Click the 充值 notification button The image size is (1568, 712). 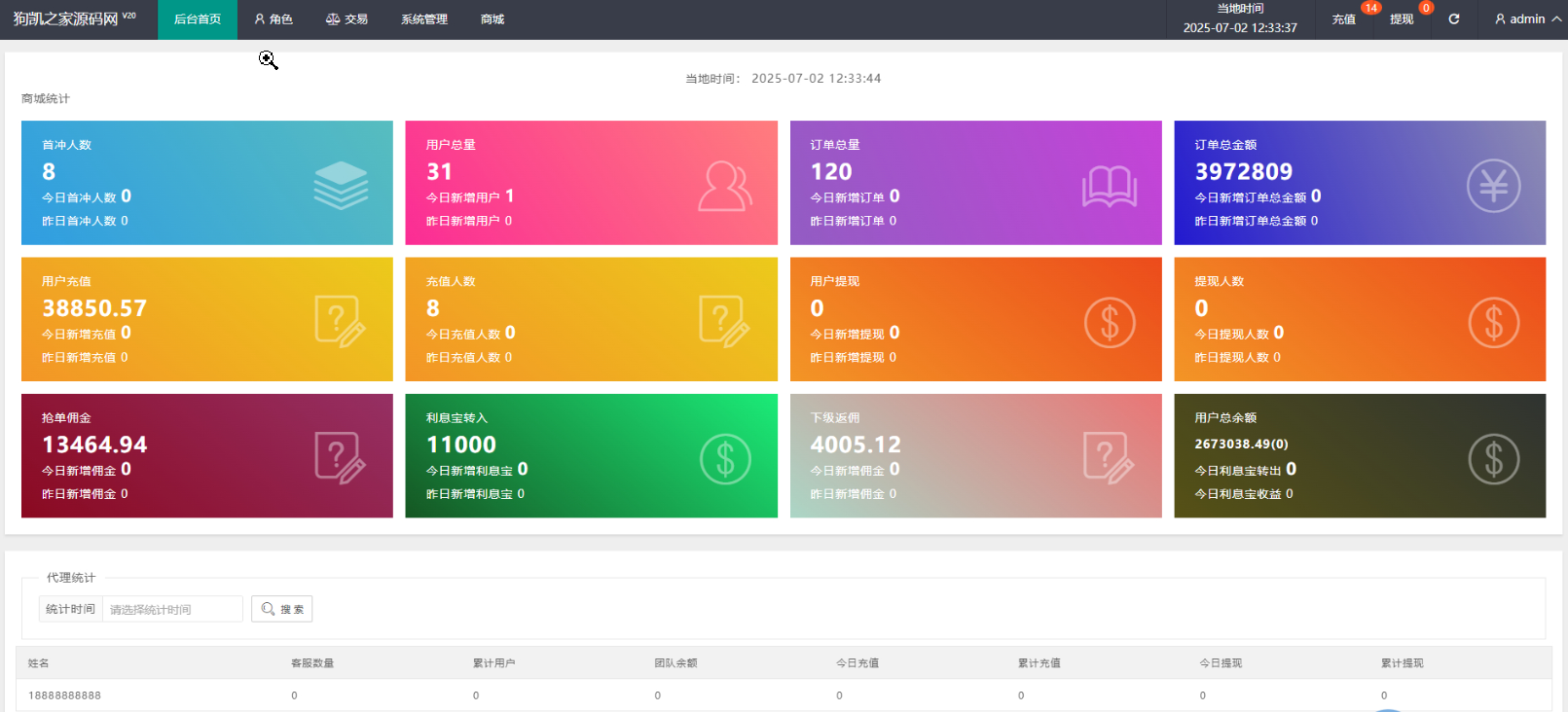1344,19
